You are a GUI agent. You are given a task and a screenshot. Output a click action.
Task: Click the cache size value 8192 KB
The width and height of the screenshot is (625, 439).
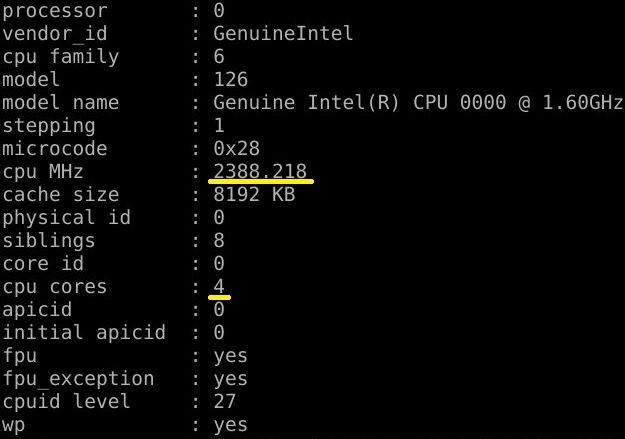tap(254, 194)
